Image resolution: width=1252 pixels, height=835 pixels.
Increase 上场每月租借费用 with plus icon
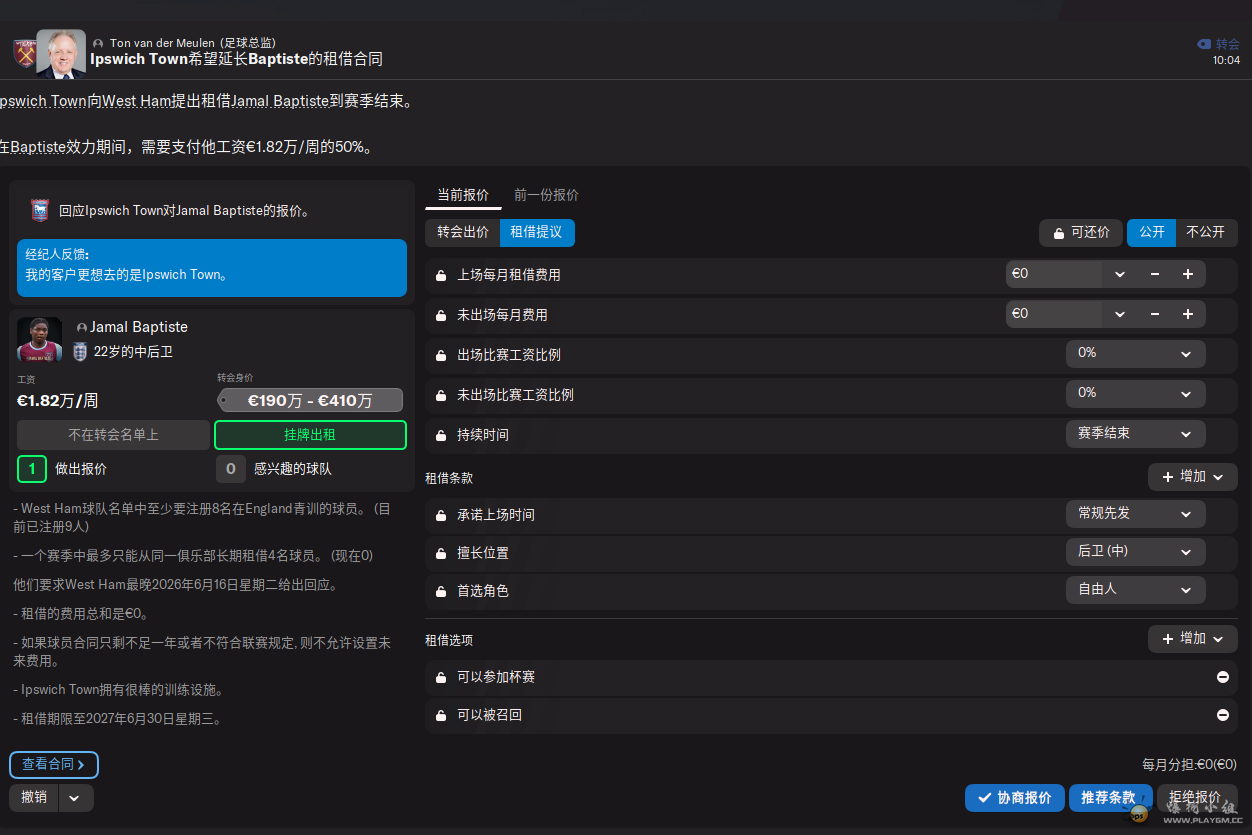(x=1187, y=274)
